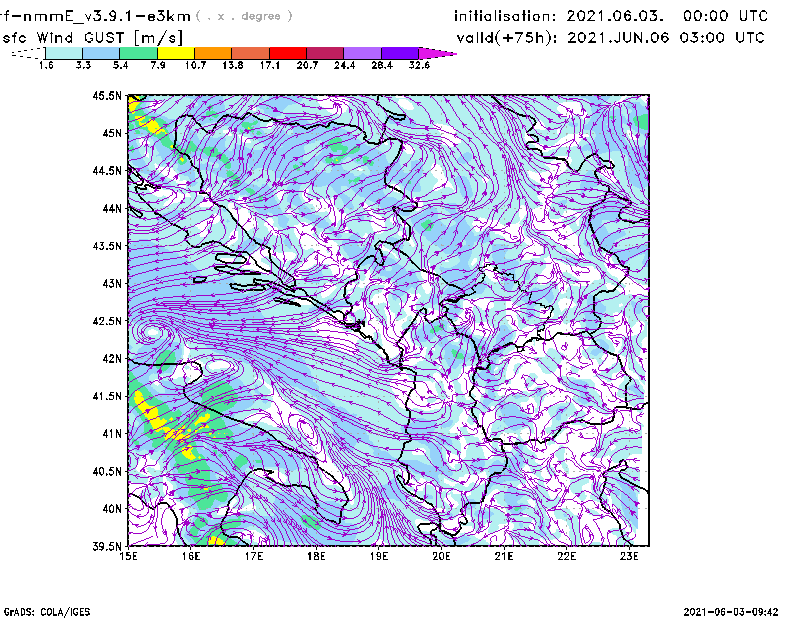
Task: Click the '21E' longitude label
Action: click(504, 556)
